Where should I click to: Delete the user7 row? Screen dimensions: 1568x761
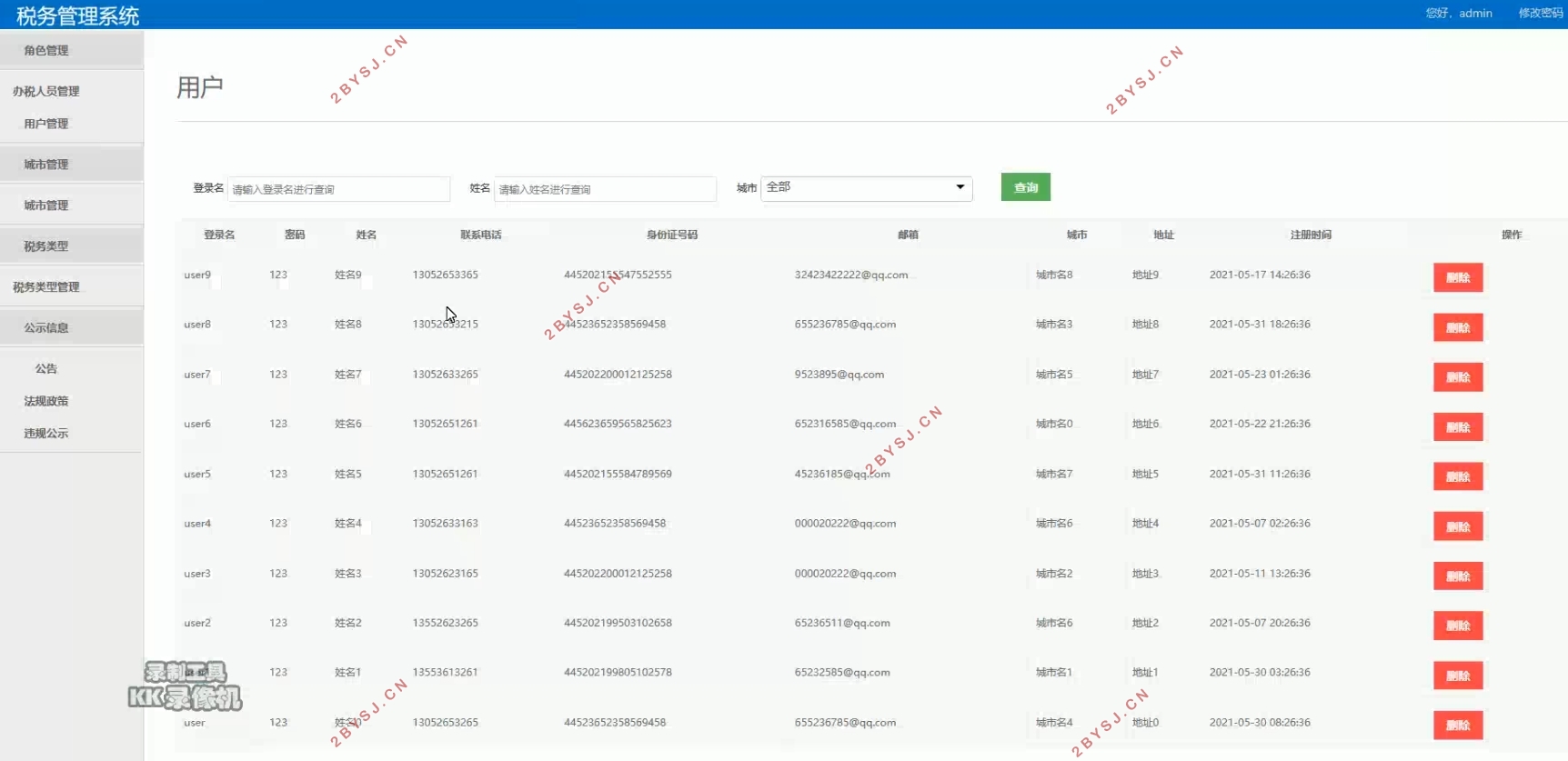click(1458, 377)
